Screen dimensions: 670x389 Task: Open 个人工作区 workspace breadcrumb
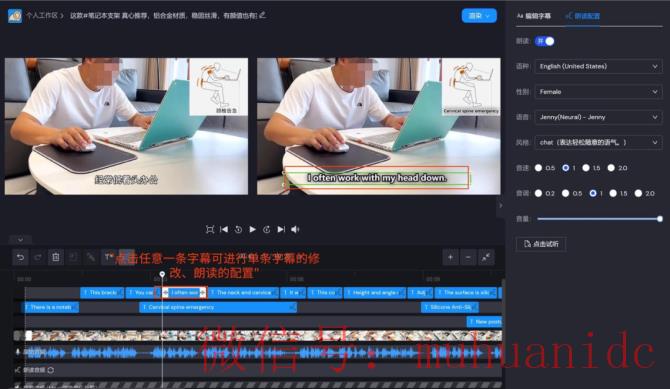(x=41, y=15)
